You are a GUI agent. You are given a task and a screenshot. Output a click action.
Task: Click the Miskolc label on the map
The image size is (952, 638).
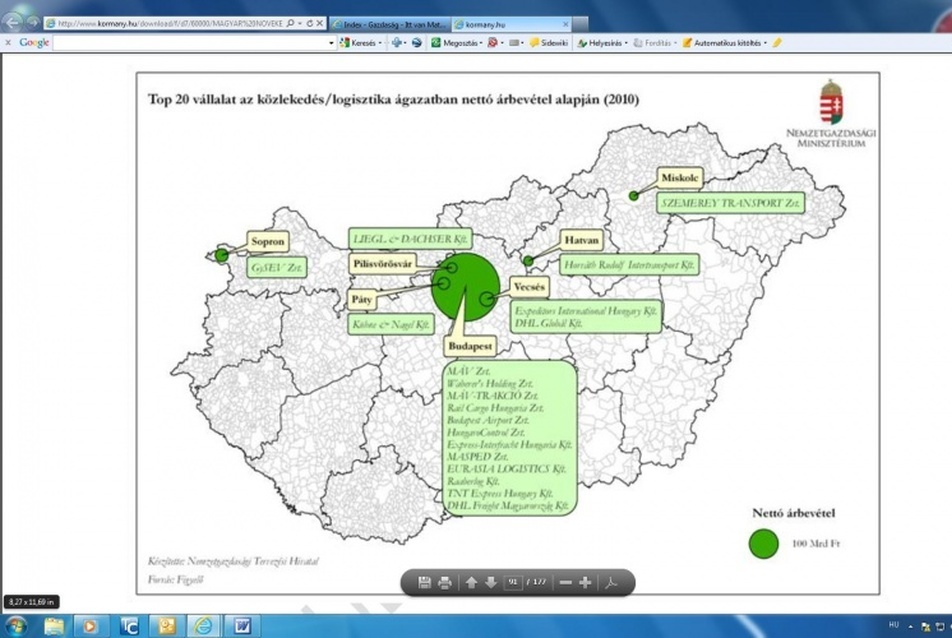coord(679,178)
